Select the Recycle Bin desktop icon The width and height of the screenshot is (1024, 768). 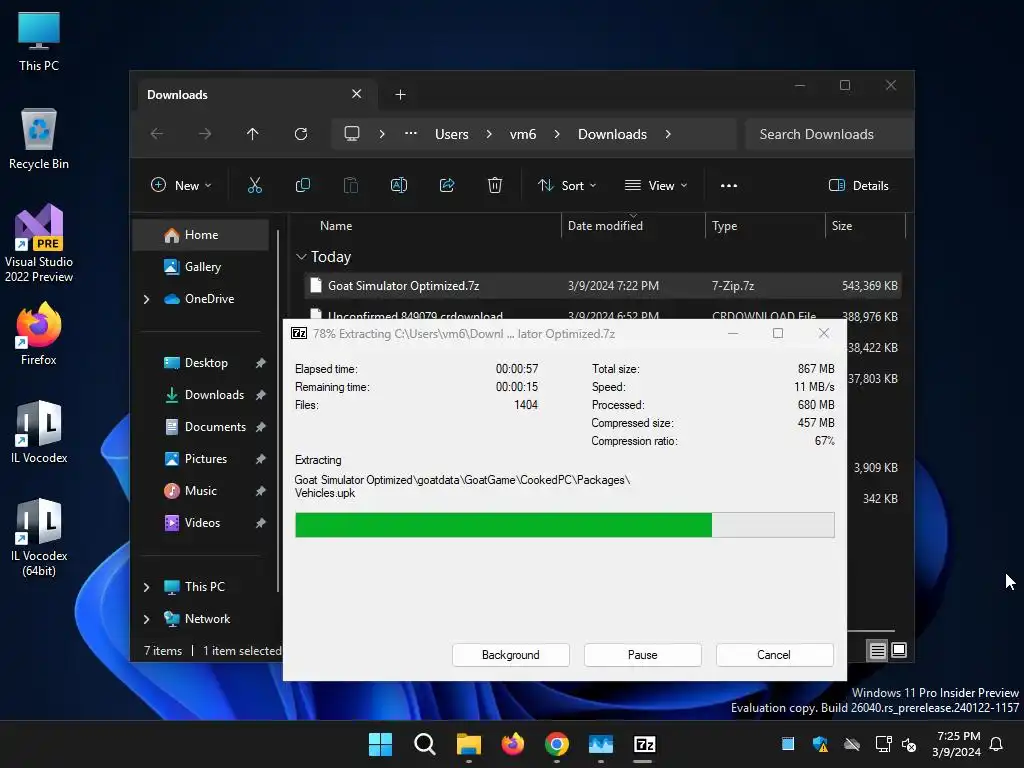[x=39, y=139]
